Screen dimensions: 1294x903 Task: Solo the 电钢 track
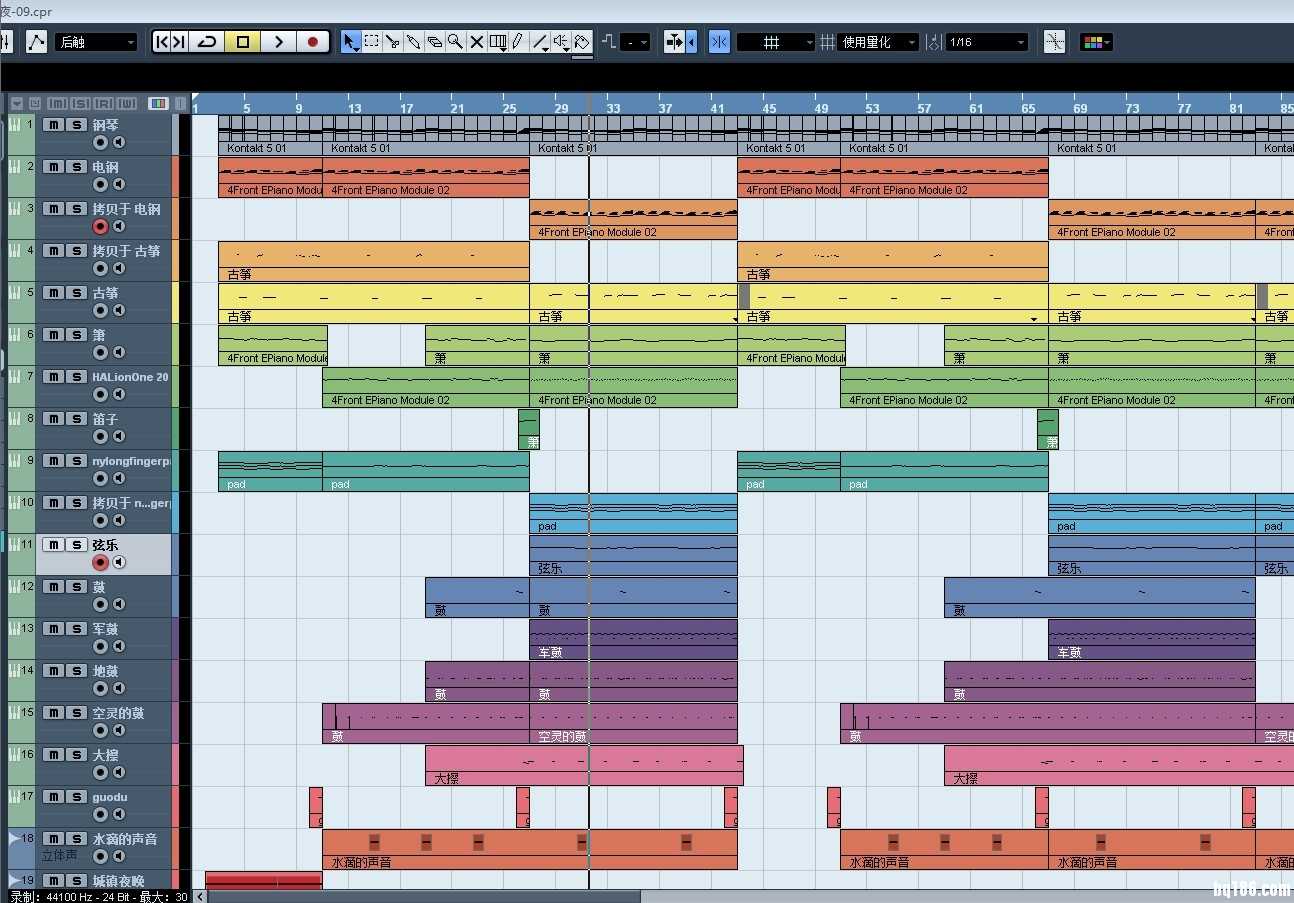pyautogui.click(x=77, y=167)
